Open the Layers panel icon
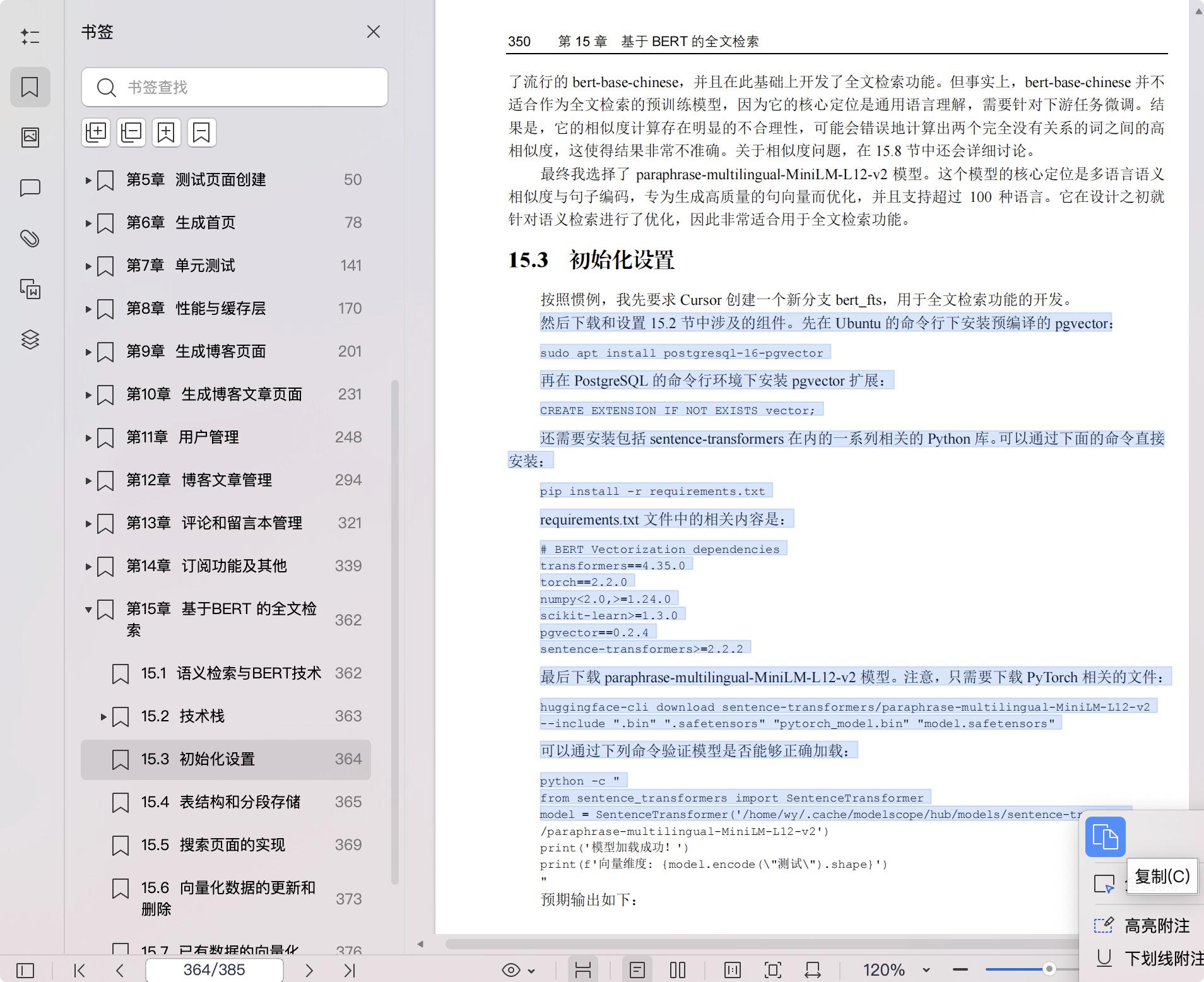1204x982 pixels. click(x=30, y=340)
